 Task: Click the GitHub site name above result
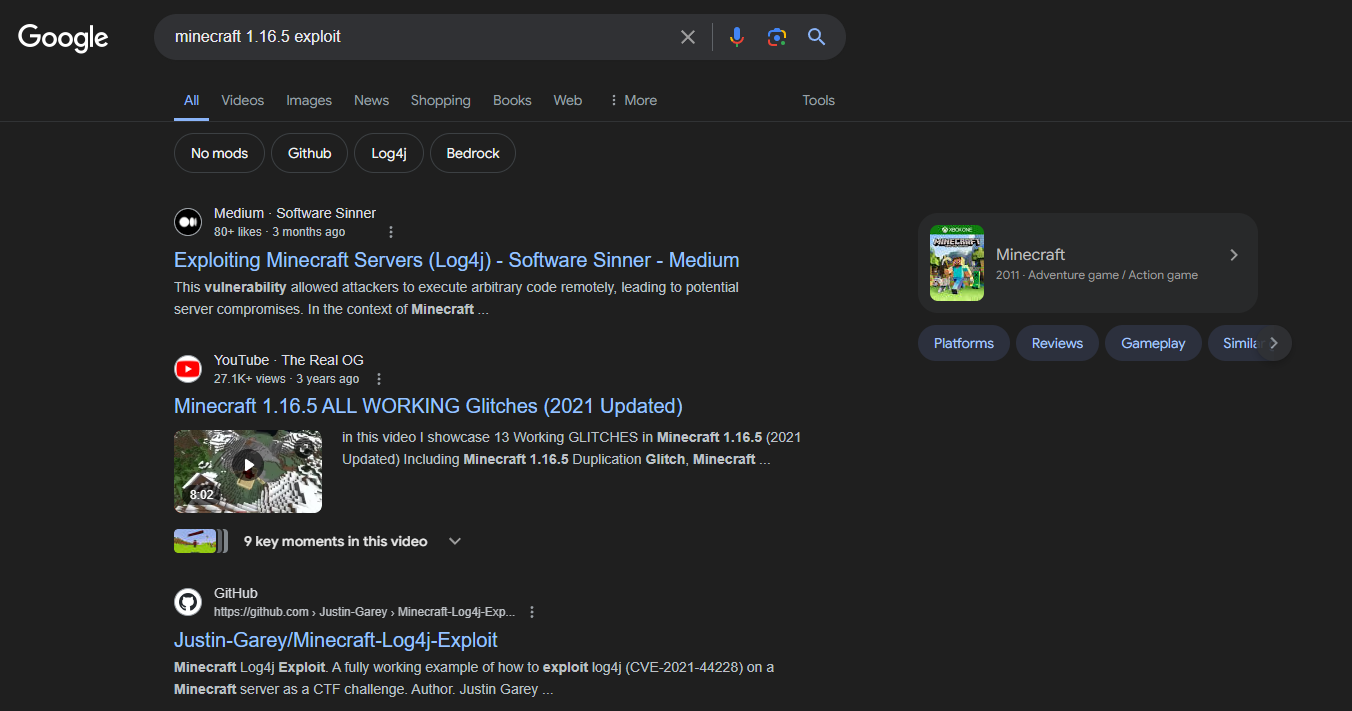pos(236,593)
